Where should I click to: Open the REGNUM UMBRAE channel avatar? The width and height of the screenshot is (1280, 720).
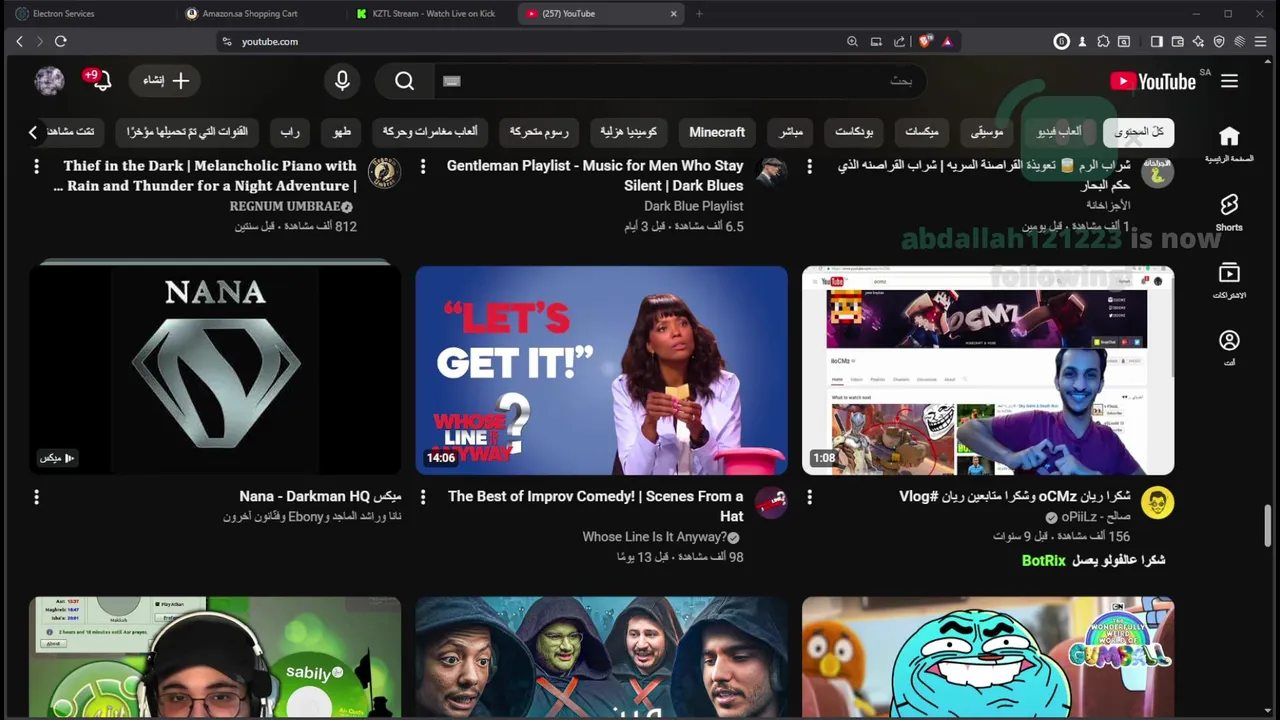(384, 173)
